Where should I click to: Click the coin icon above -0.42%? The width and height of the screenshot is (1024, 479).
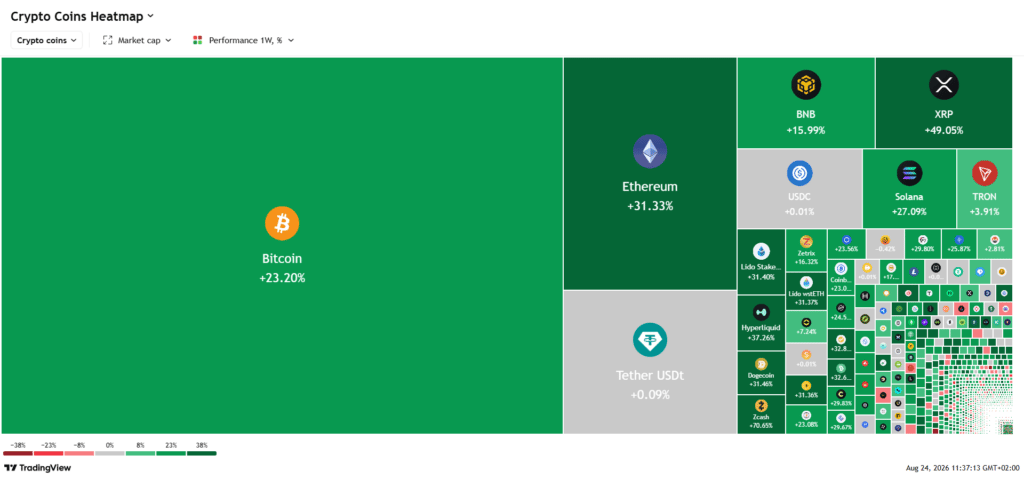pyautogui.click(x=885, y=240)
